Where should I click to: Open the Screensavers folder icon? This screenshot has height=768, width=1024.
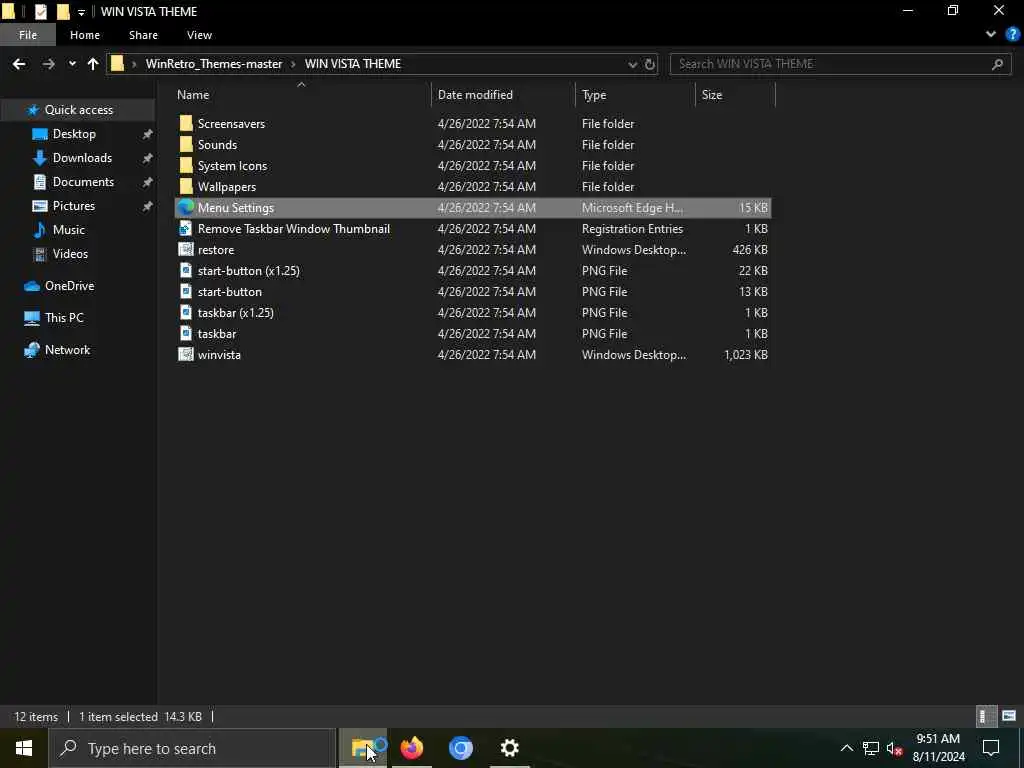(x=186, y=123)
